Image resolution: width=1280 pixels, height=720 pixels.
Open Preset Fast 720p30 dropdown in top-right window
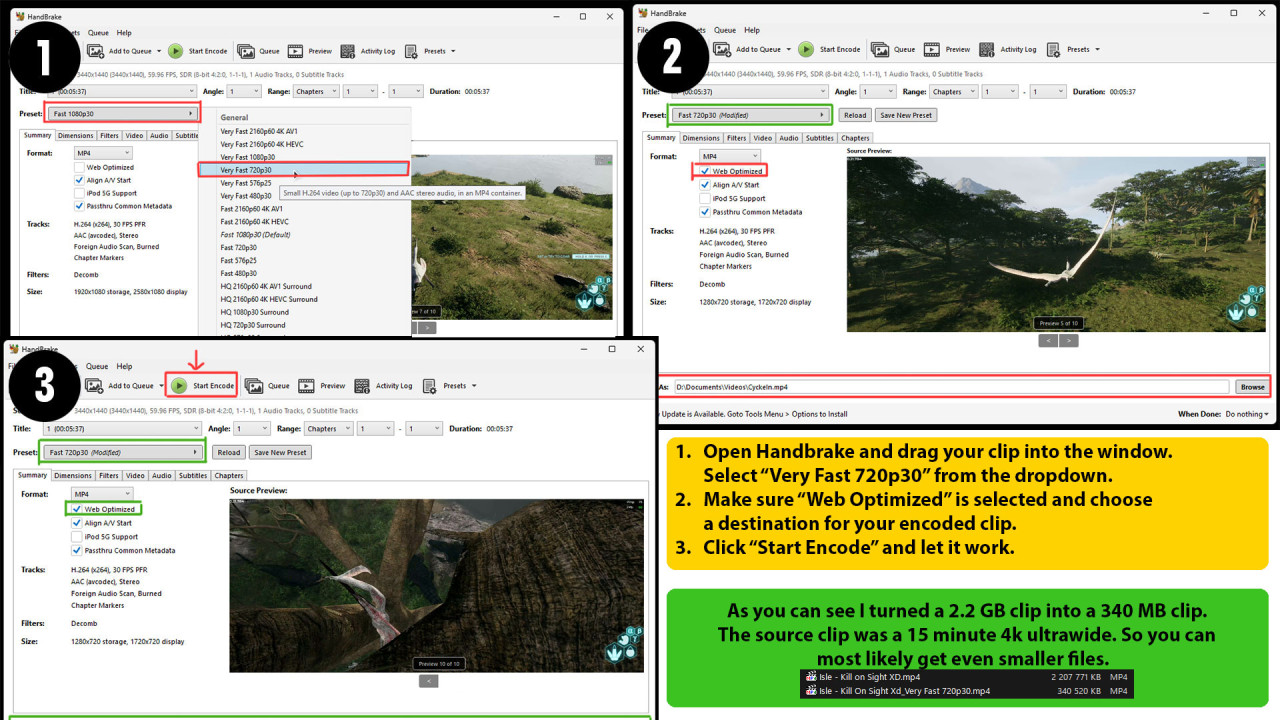(x=752, y=114)
